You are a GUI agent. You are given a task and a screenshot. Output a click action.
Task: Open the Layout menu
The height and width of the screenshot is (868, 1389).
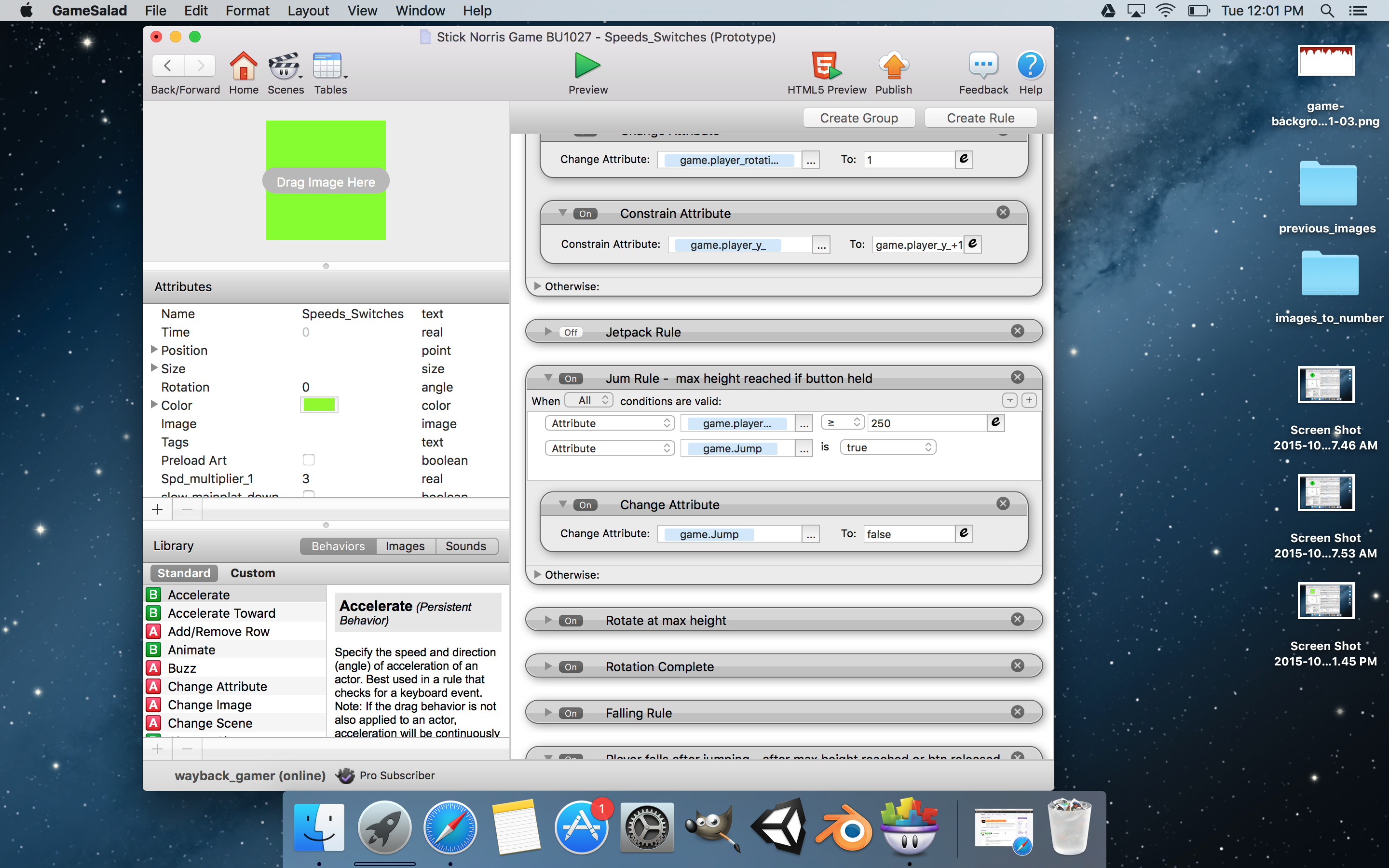tap(308, 10)
